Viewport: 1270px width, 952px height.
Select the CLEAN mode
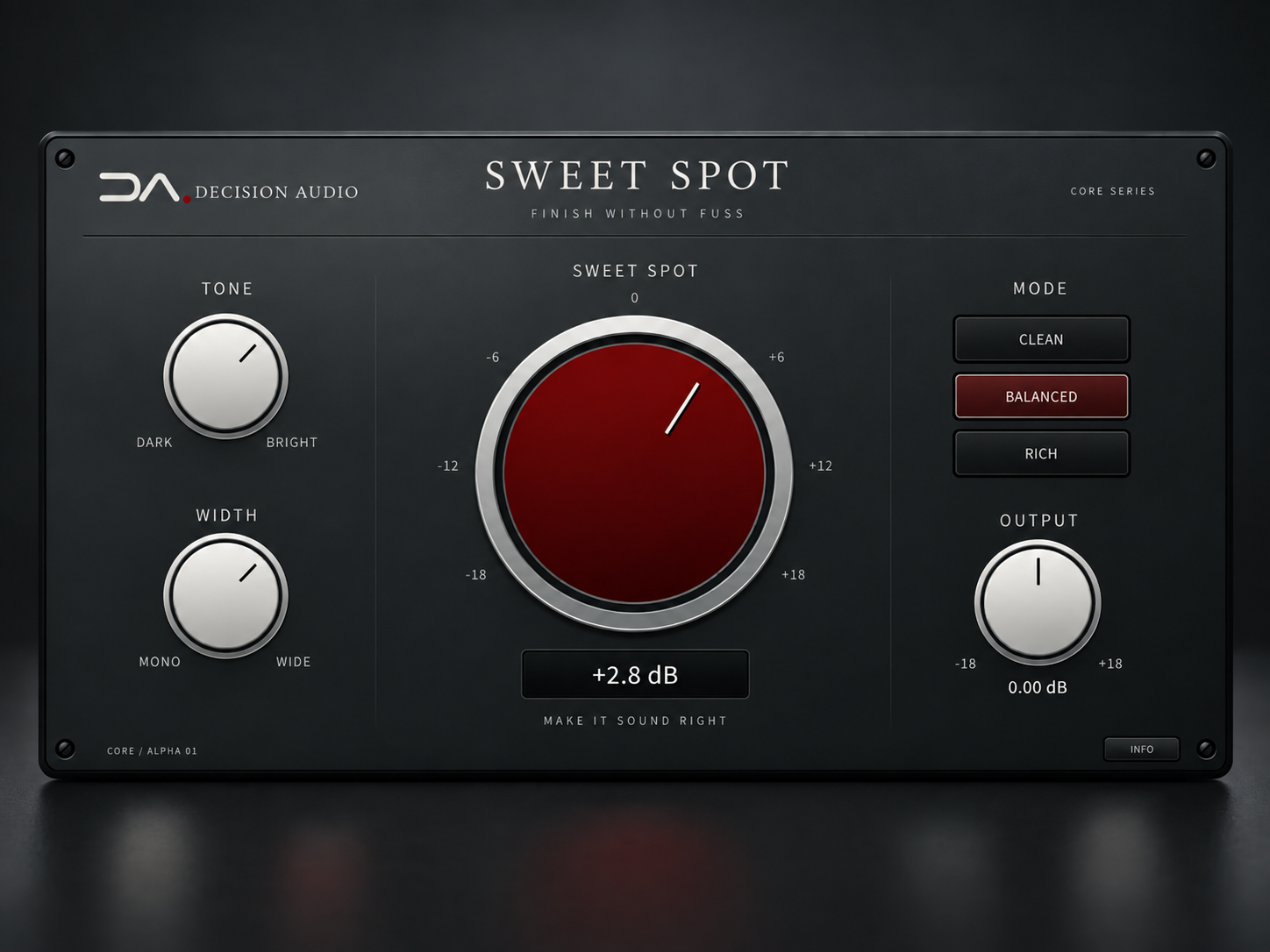point(1041,339)
